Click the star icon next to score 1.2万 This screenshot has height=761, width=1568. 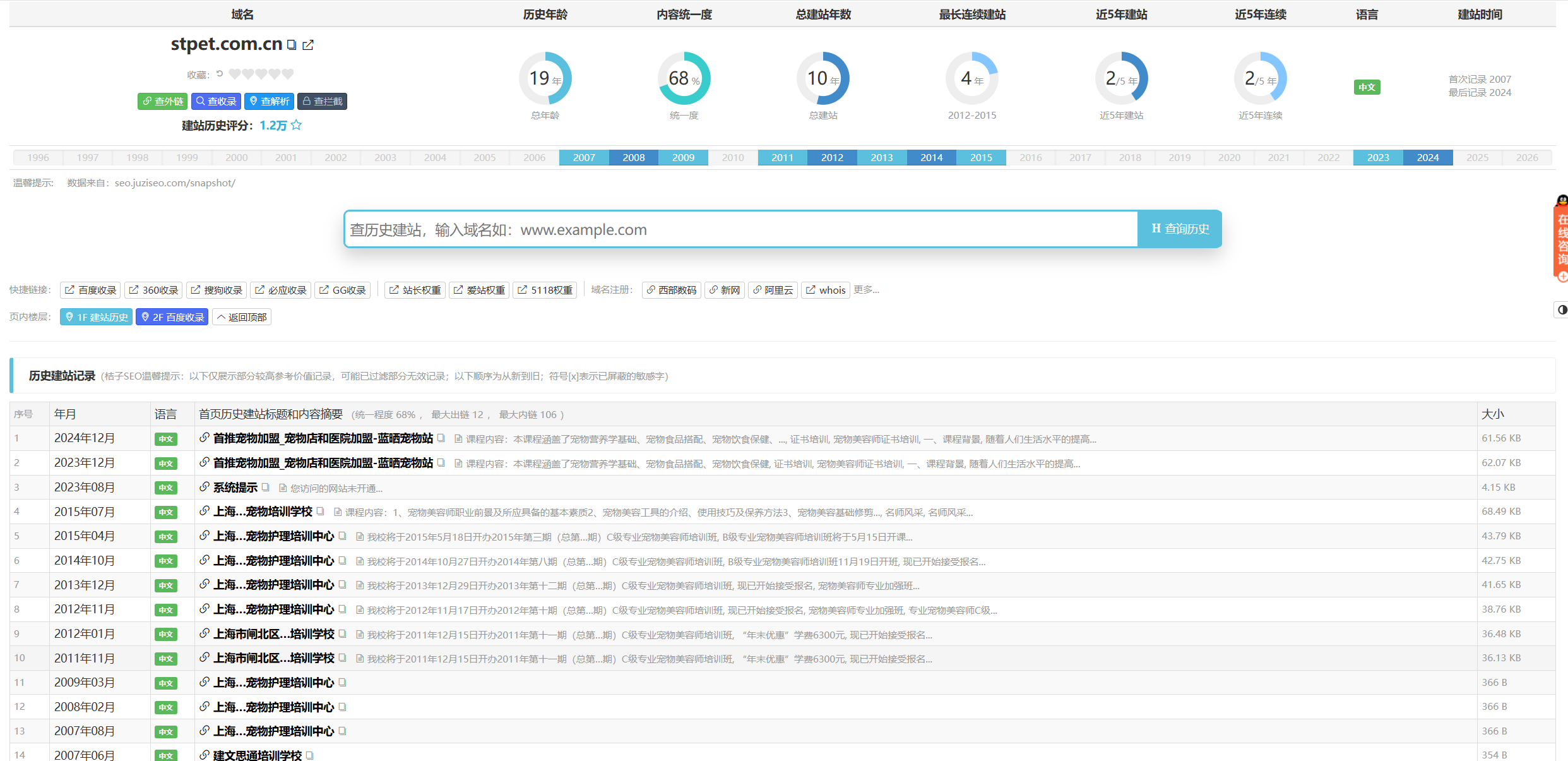point(296,125)
